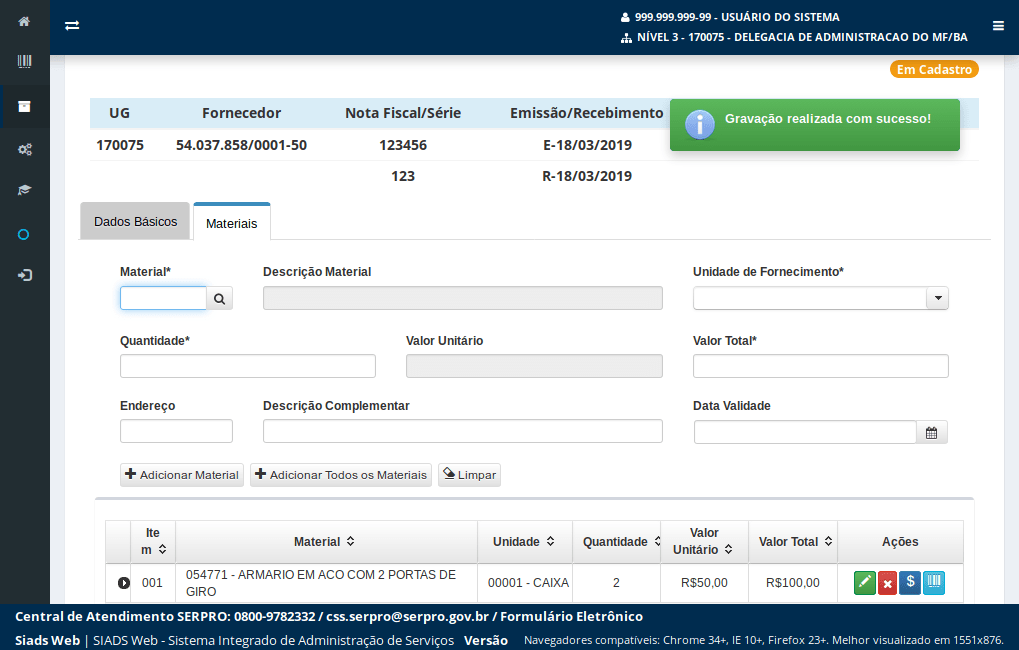Image resolution: width=1019 pixels, height=650 pixels.
Task: Open the Data Validade calendar picker
Action: click(x=932, y=432)
